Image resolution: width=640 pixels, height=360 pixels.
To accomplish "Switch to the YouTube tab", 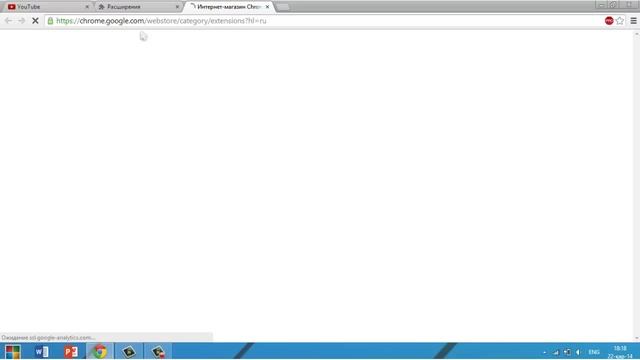I will 47,7.
